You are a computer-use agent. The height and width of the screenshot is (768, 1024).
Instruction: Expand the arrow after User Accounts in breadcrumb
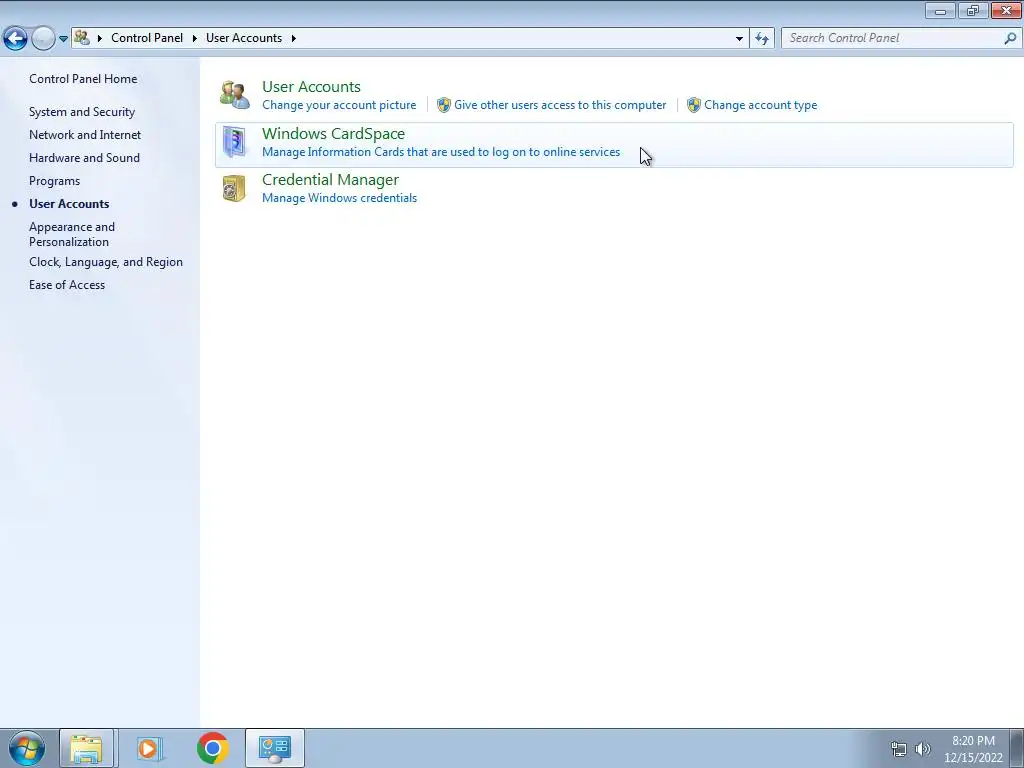click(294, 39)
